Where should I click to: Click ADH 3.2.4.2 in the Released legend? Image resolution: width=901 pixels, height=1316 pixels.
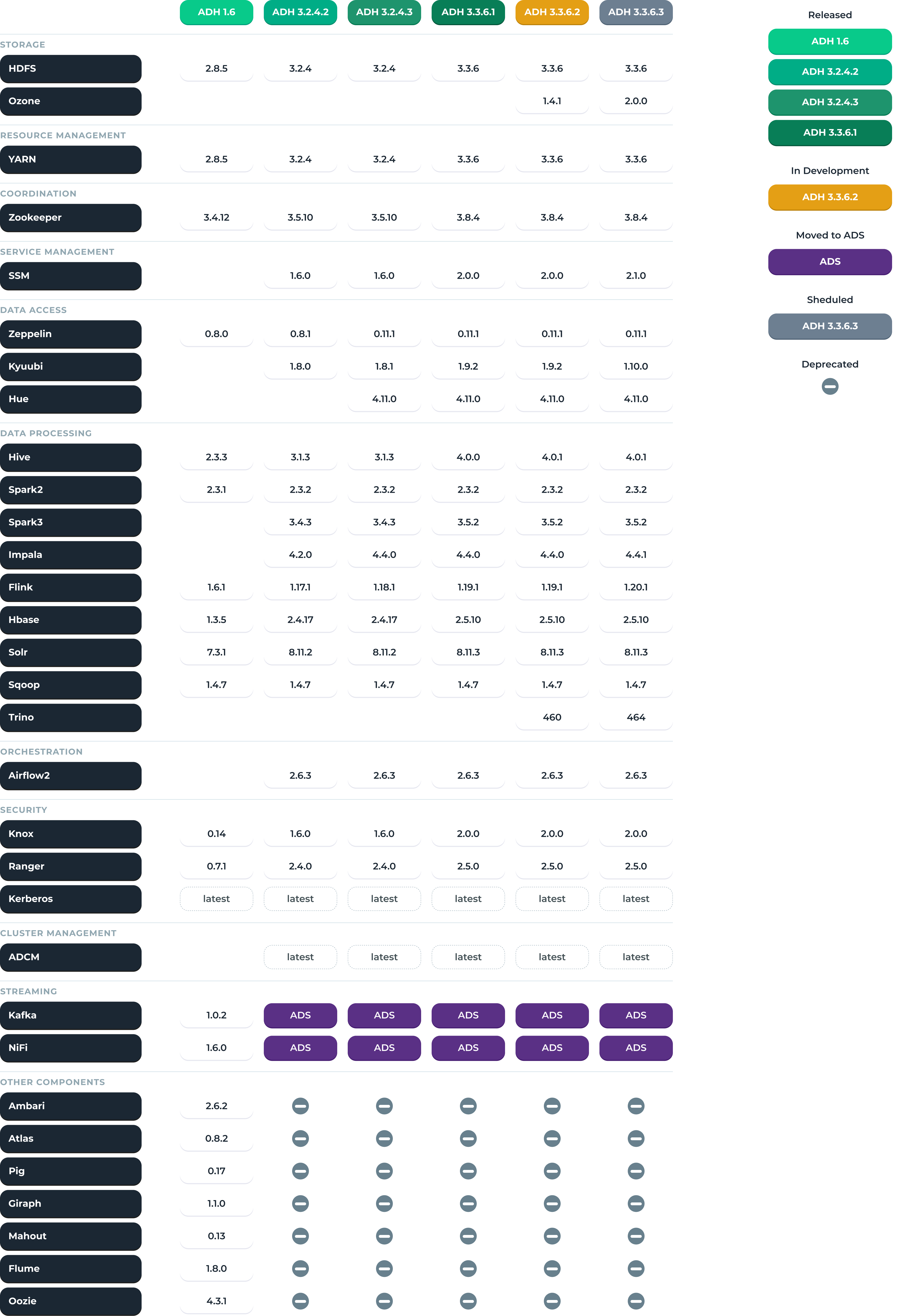tap(830, 72)
